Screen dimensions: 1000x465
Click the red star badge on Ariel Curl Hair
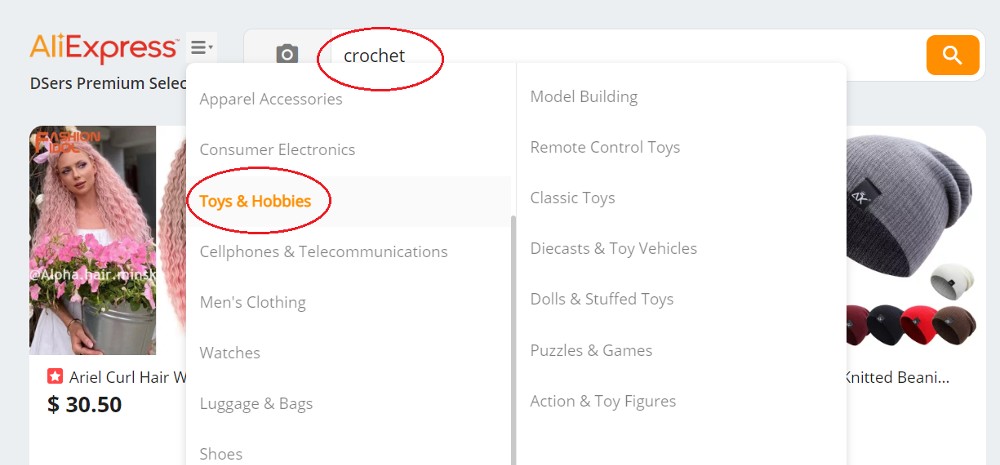tap(55, 377)
